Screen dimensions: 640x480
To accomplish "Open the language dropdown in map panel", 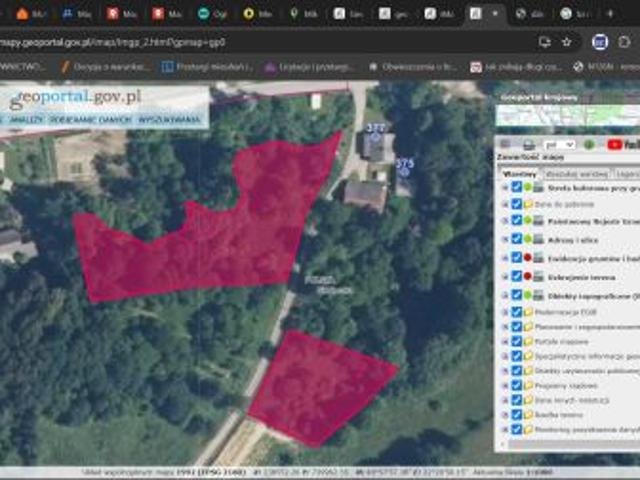I will [x=558, y=144].
